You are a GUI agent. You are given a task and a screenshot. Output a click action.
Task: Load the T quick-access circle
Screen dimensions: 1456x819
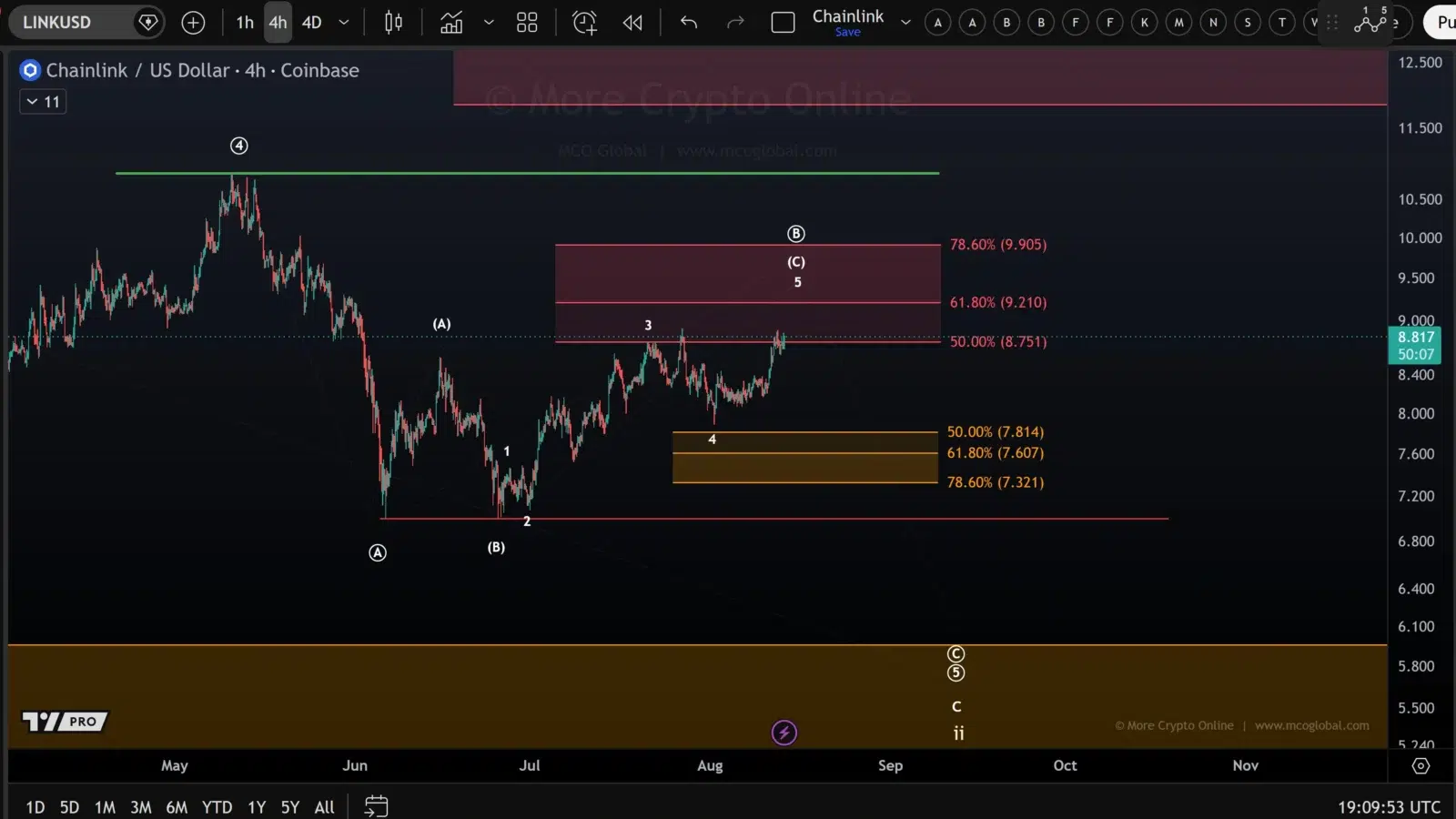1282,23
